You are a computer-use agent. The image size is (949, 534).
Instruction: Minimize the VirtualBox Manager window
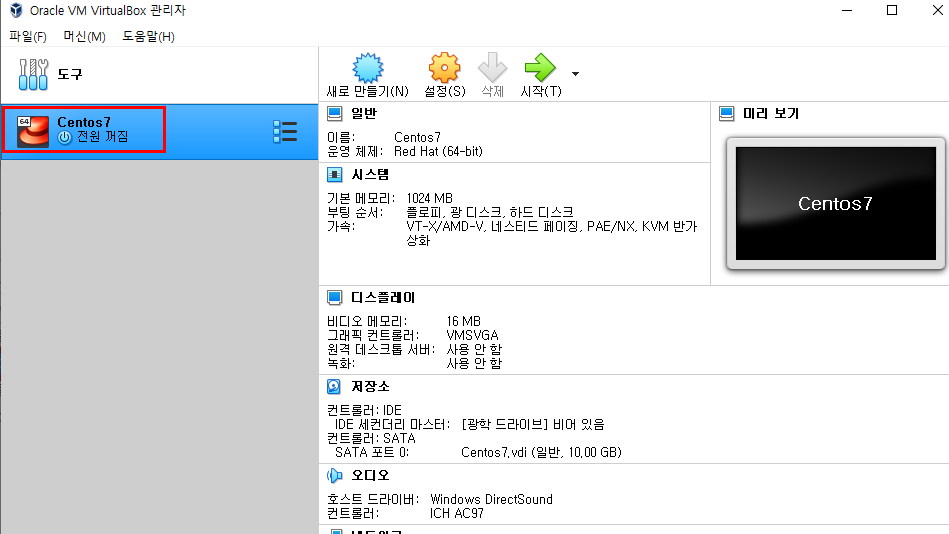(847, 10)
